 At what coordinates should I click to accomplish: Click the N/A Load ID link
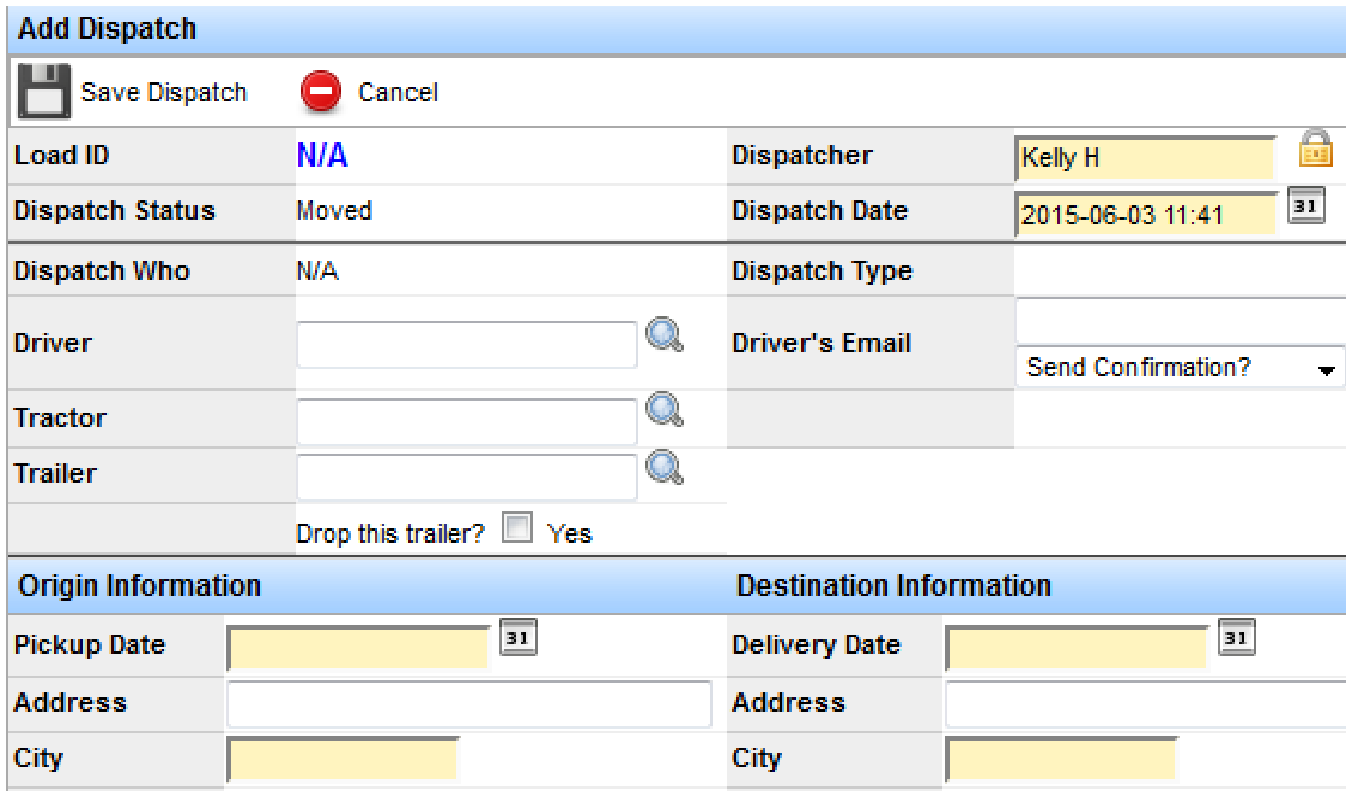(322, 156)
